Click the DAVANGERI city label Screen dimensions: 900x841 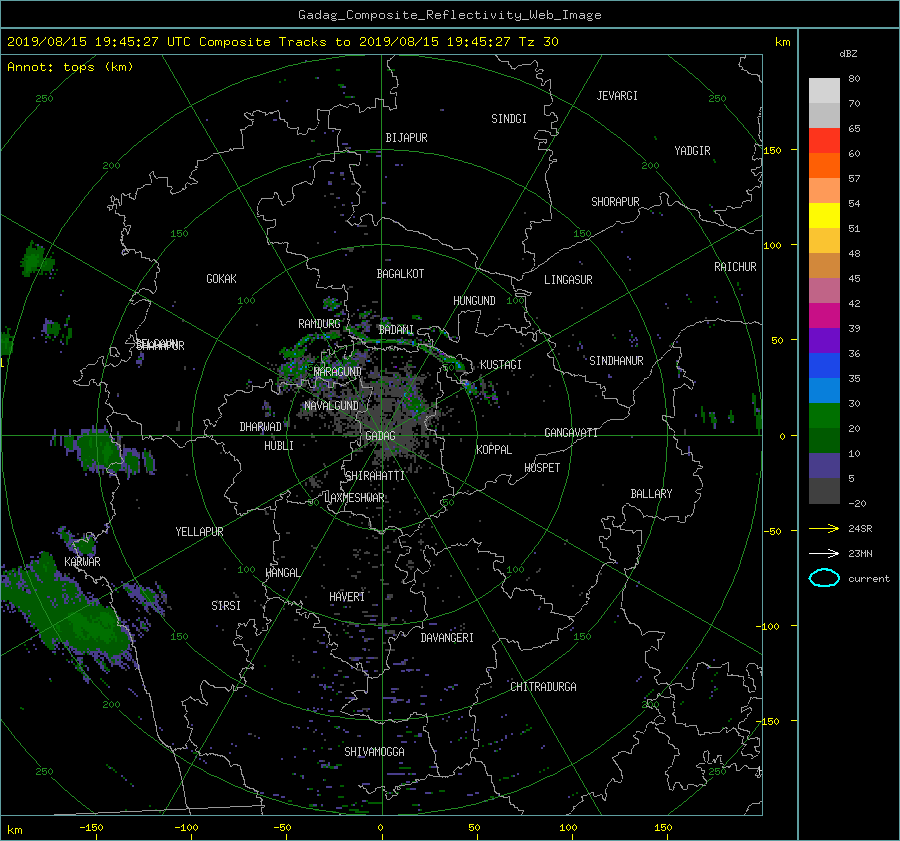point(447,638)
